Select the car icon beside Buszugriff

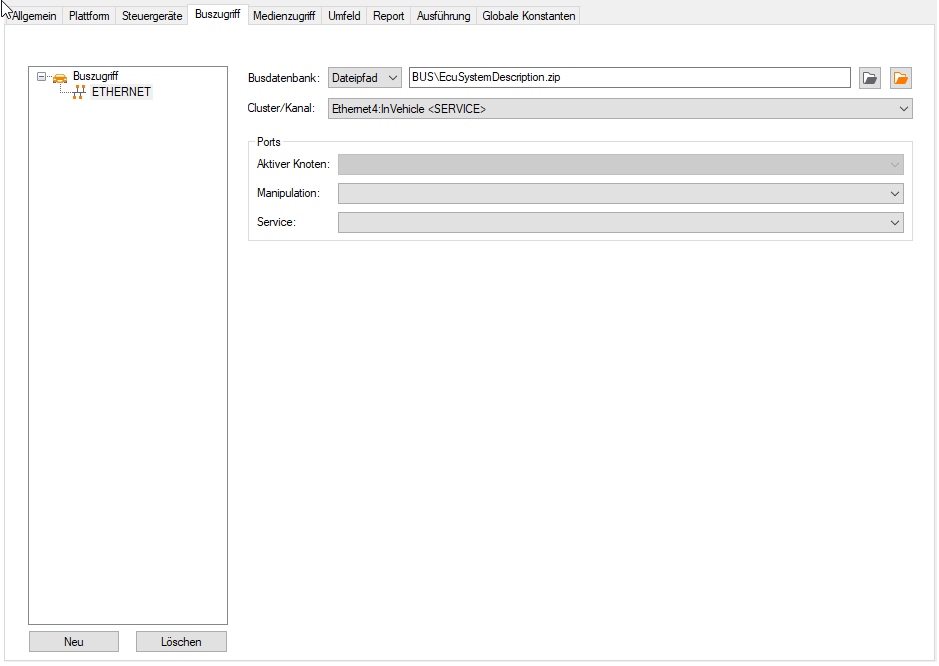[60, 77]
